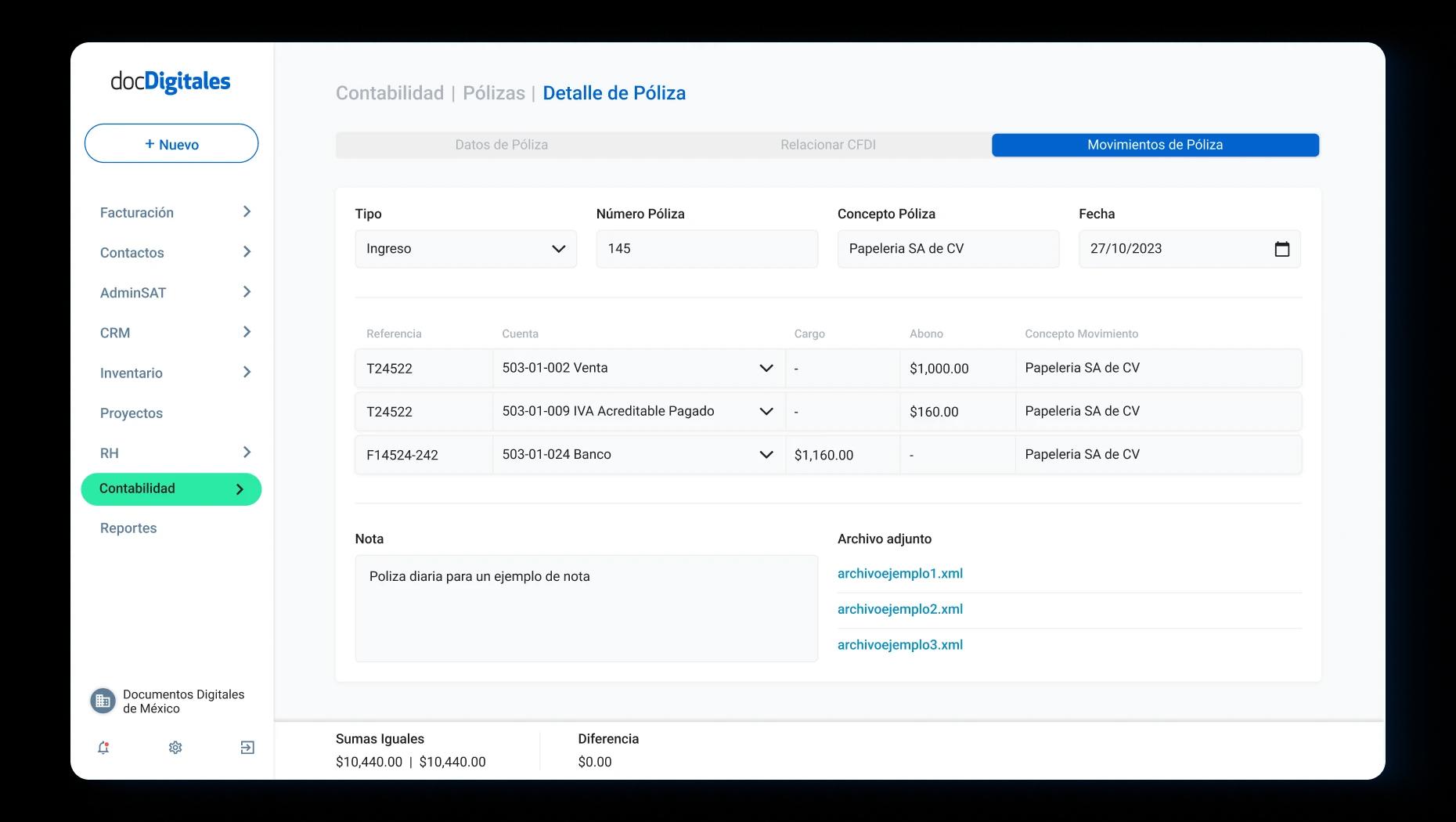Open the Tipo dropdown showing Ingreso

(466, 249)
